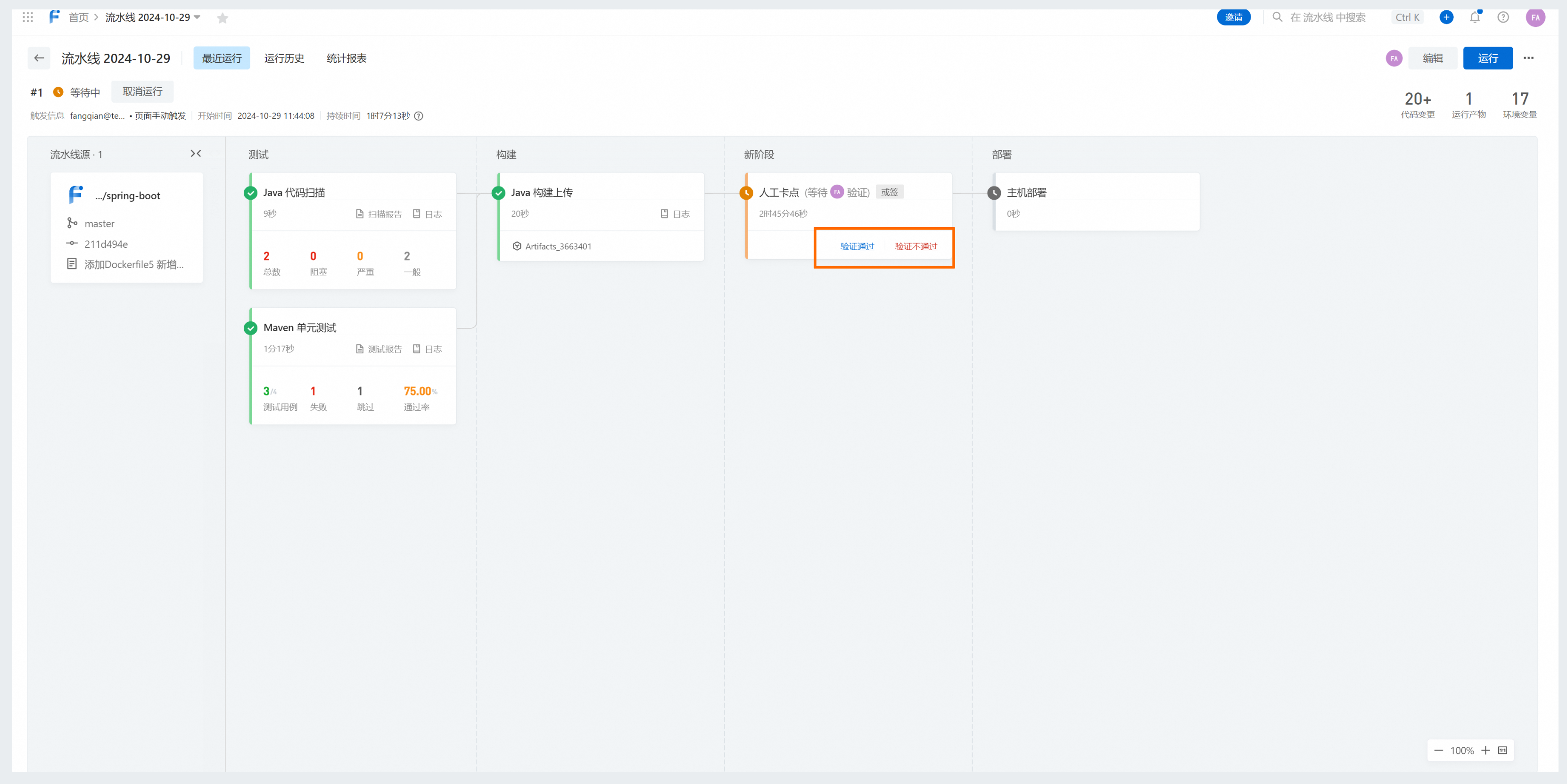Switch to 统计报表 tab
This screenshot has height=784, width=1567.
click(x=347, y=58)
